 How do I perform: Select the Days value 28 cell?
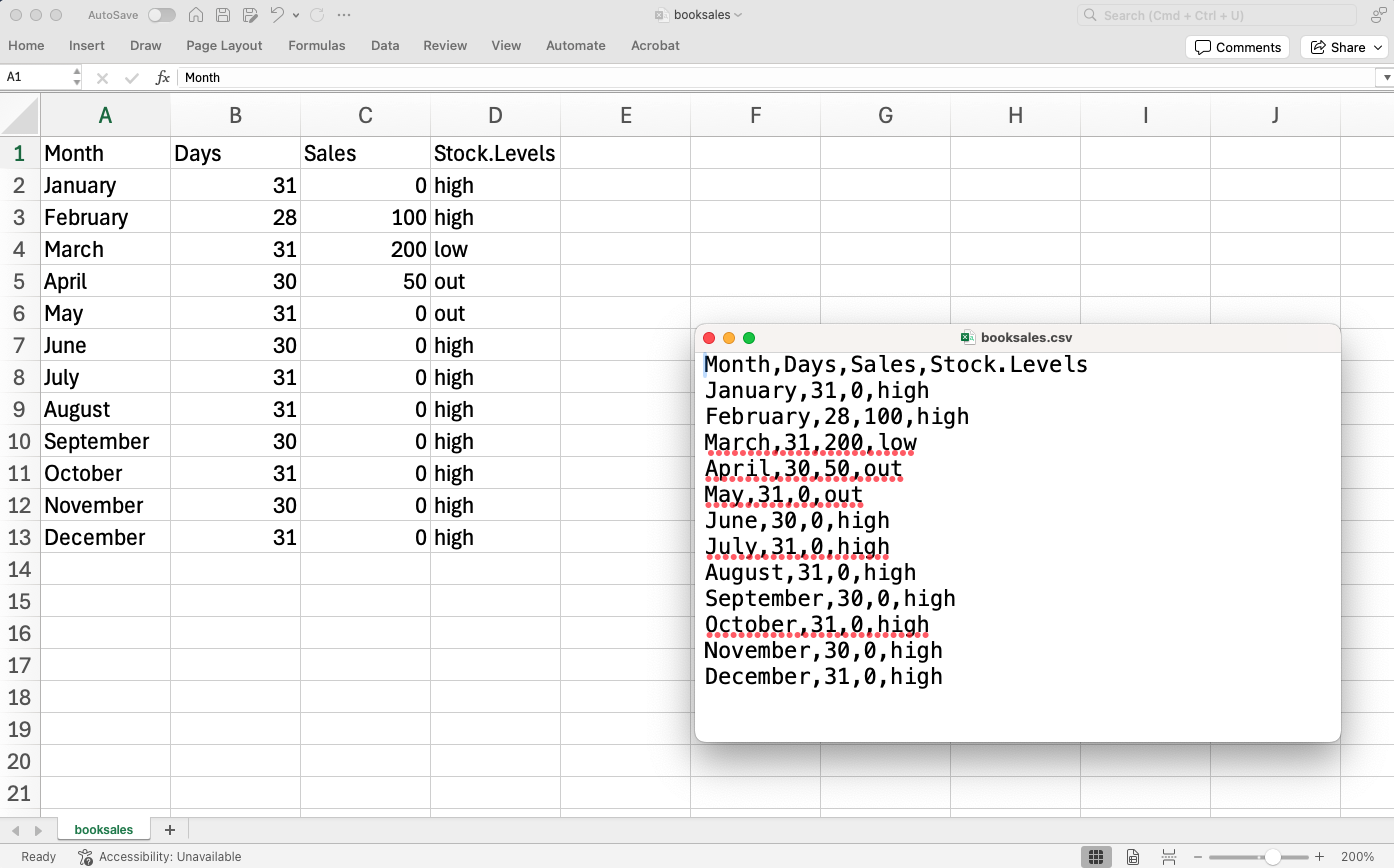(x=235, y=217)
